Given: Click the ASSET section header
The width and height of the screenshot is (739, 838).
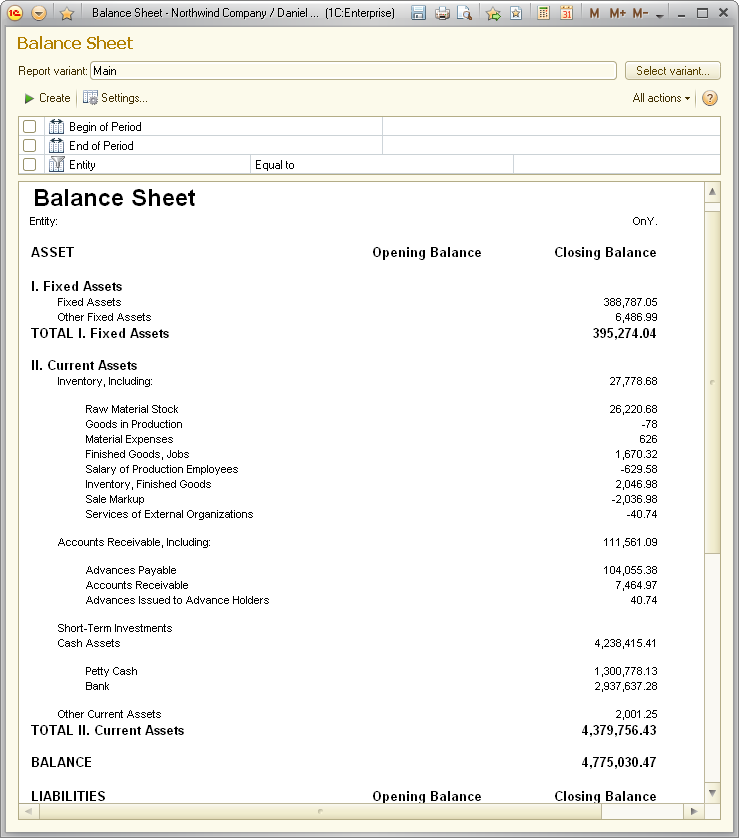Looking at the screenshot, I should pyautogui.click(x=52, y=252).
